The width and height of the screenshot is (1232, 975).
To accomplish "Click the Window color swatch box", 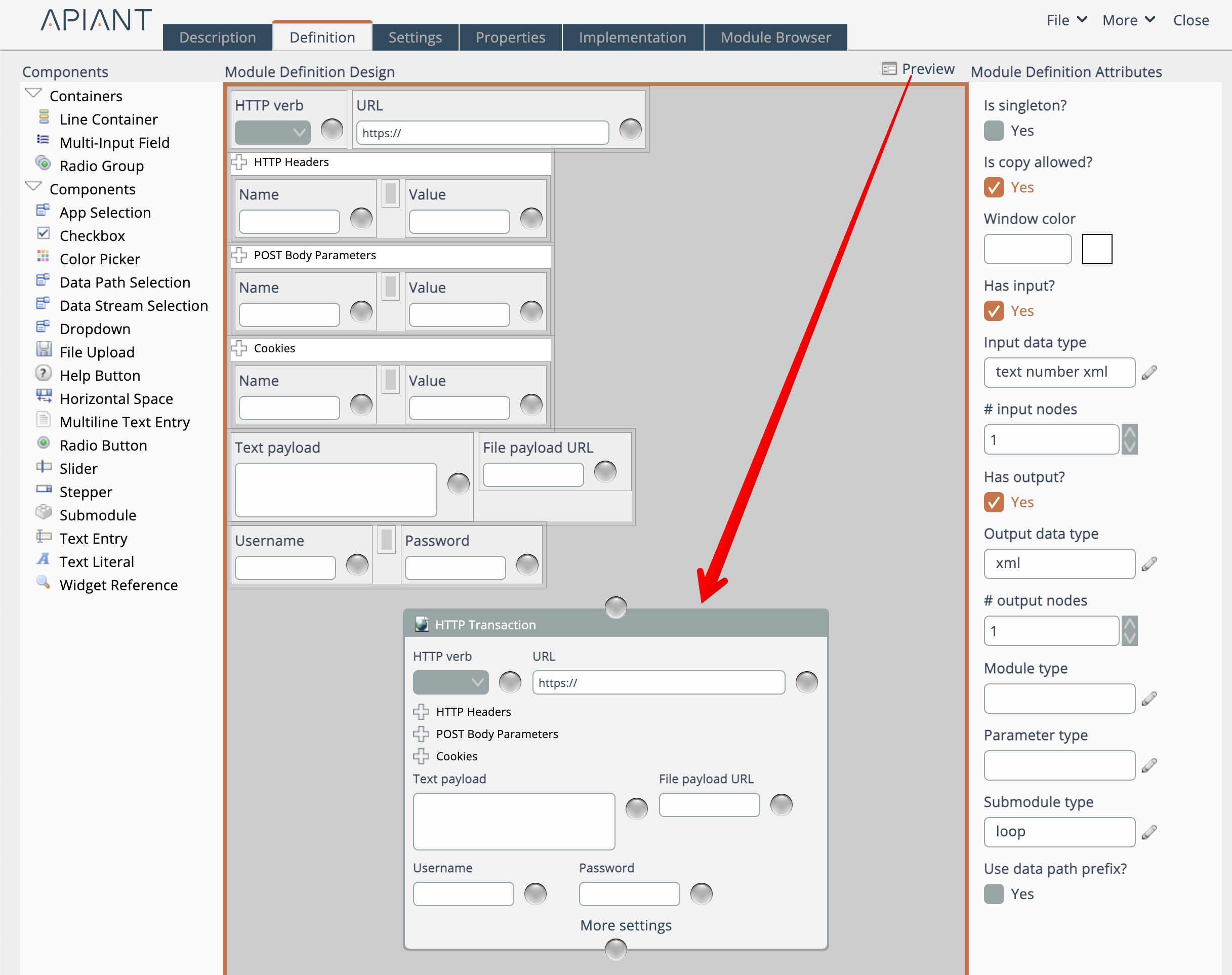I will (x=1096, y=249).
